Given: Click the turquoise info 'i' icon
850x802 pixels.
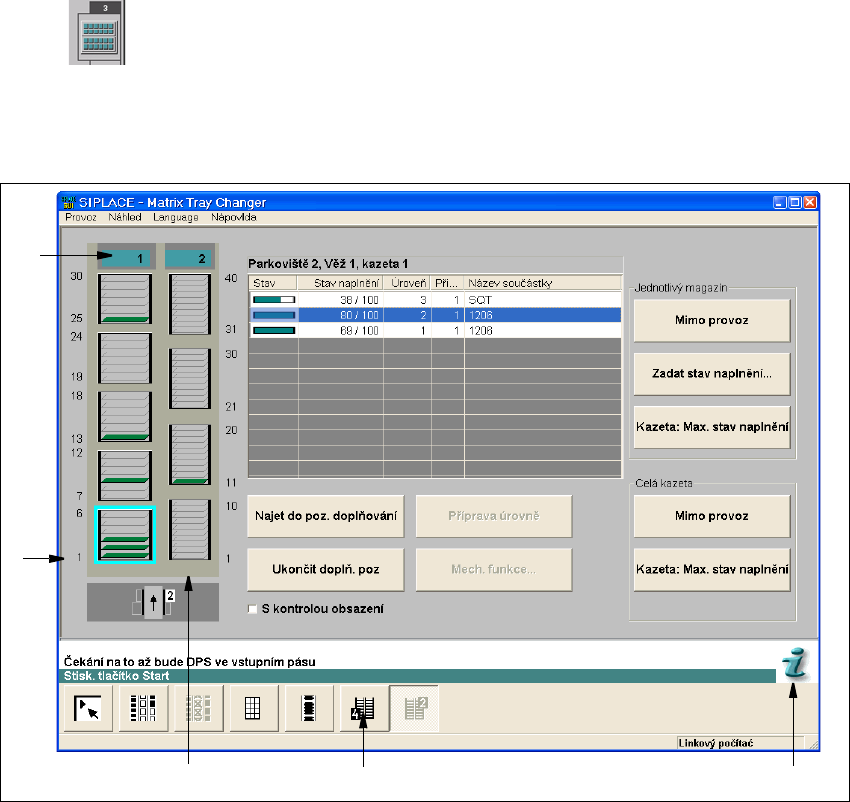Looking at the screenshot, I should 795,663.
